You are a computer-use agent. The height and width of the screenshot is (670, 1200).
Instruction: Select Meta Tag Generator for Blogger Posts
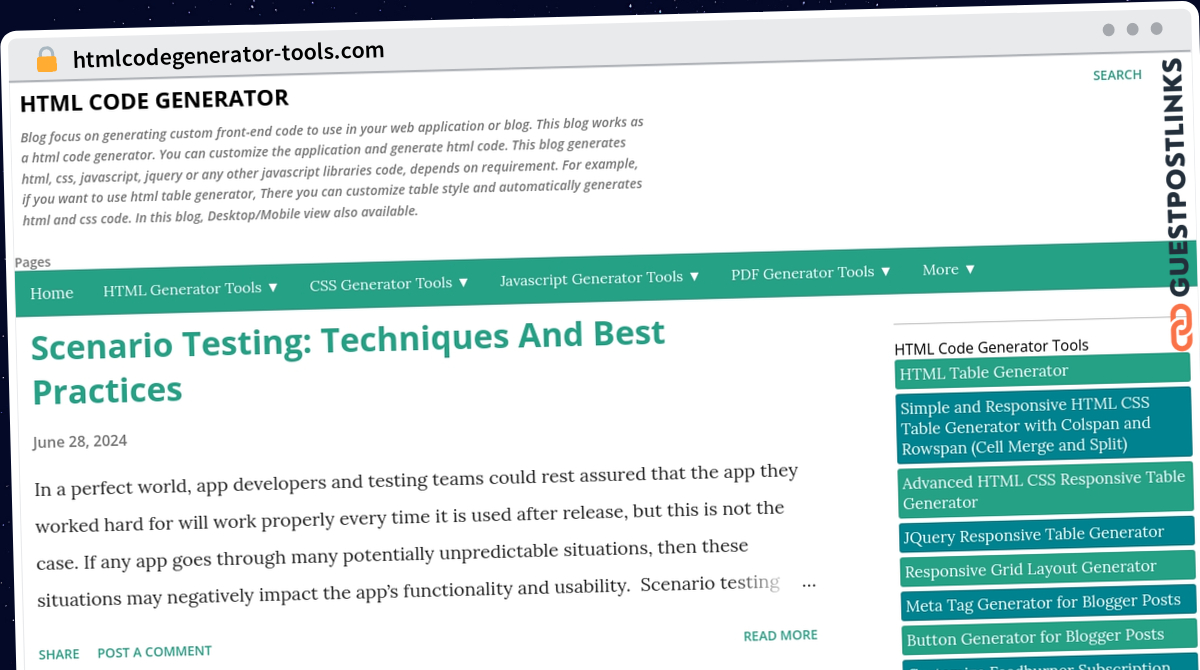(1049, 602)
